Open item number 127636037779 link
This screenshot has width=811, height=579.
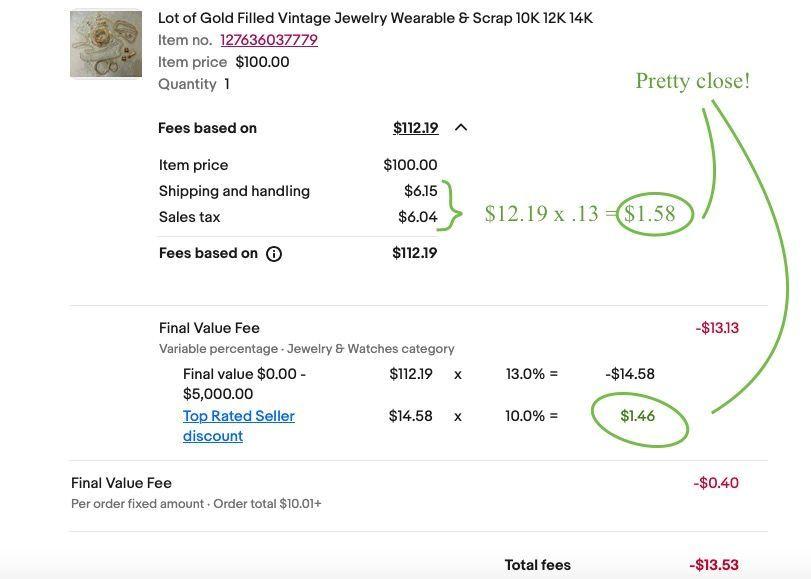tap(269, 40)
